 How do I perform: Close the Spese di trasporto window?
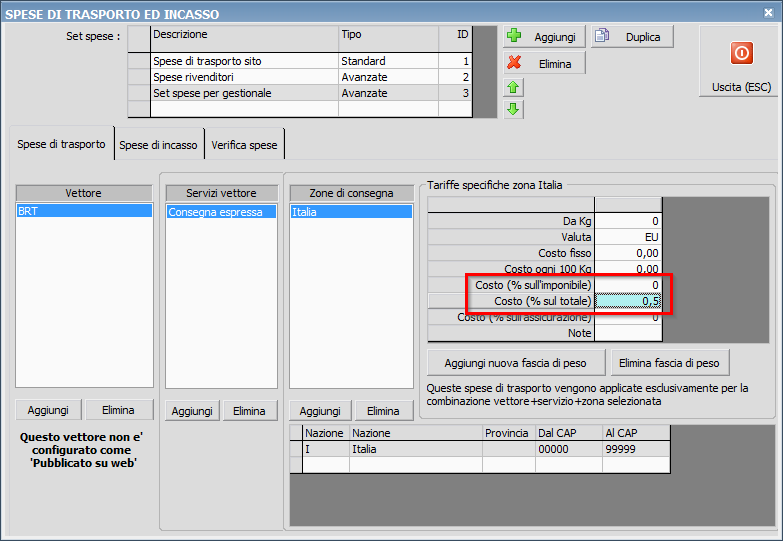[769, 13]
